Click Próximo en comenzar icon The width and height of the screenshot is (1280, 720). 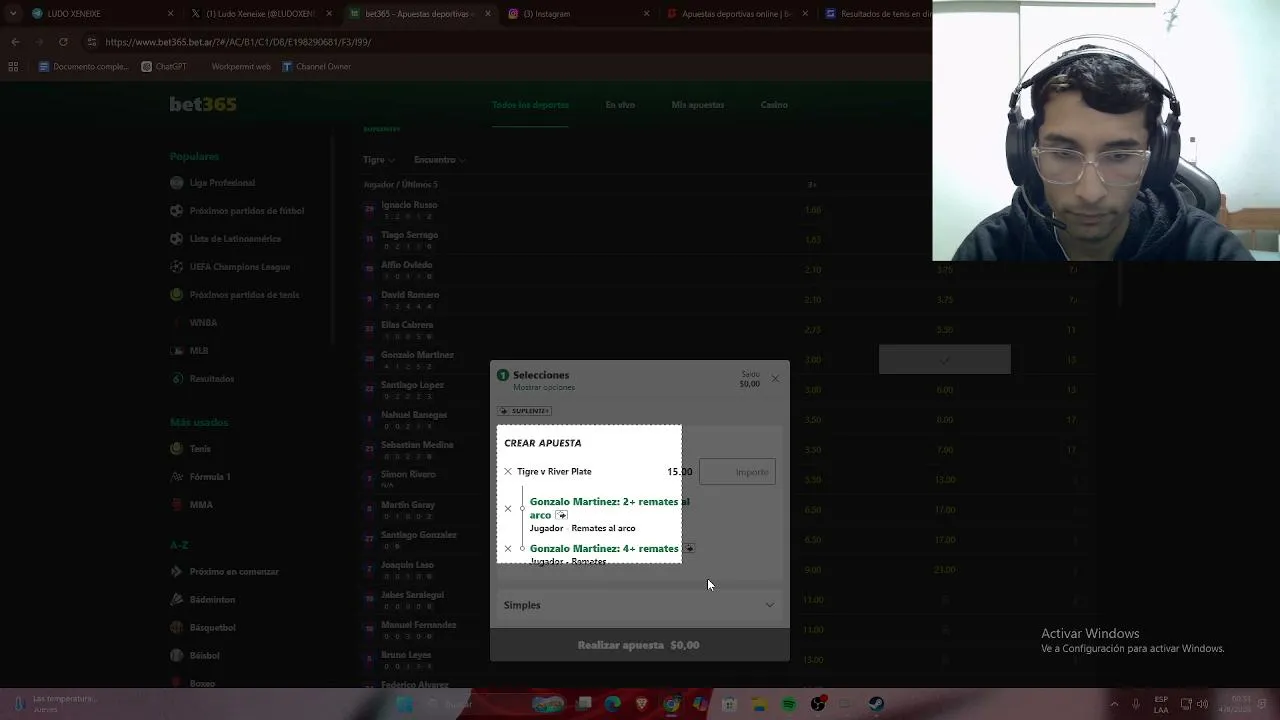coord(177,572)
